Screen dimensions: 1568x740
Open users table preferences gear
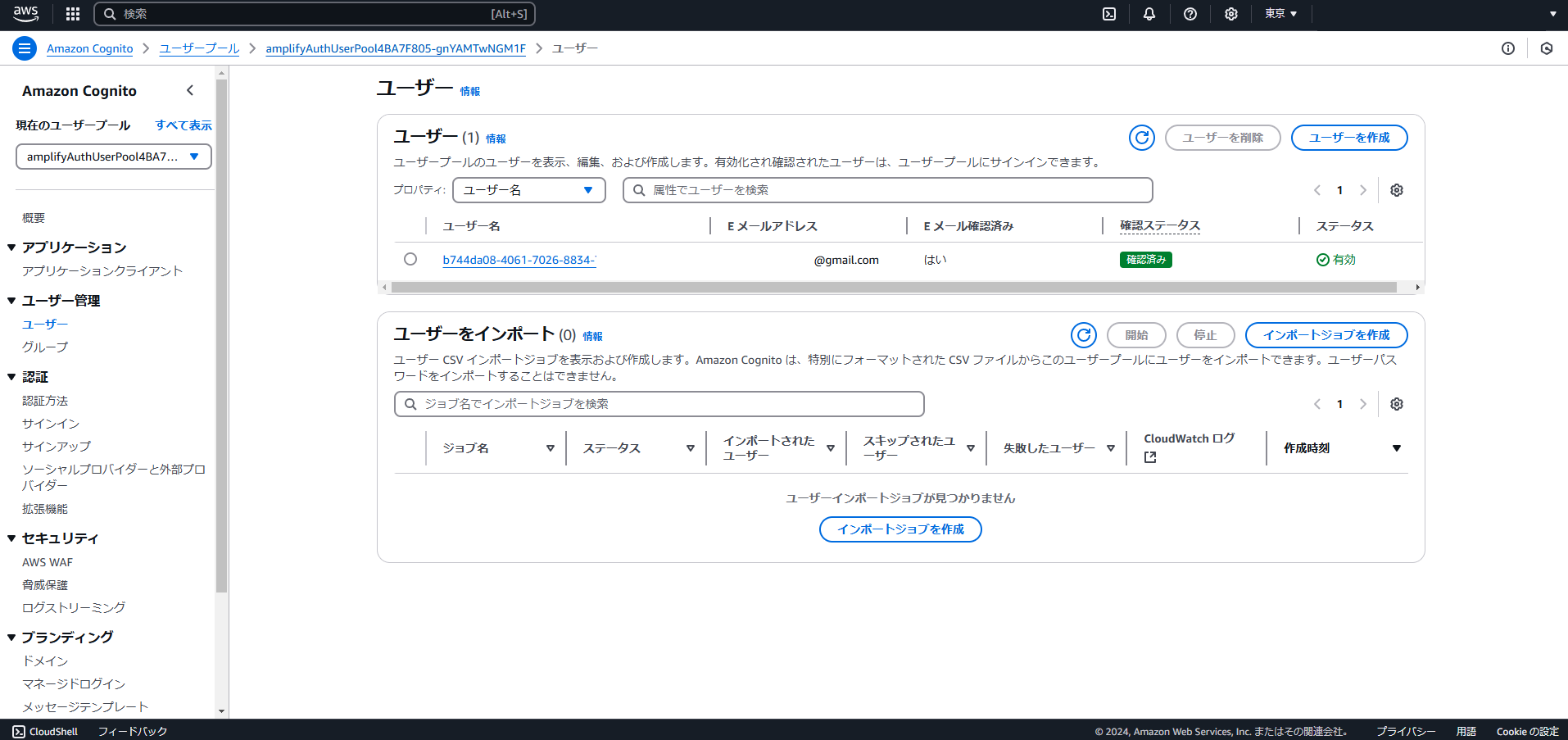[x=1397, y=190]
